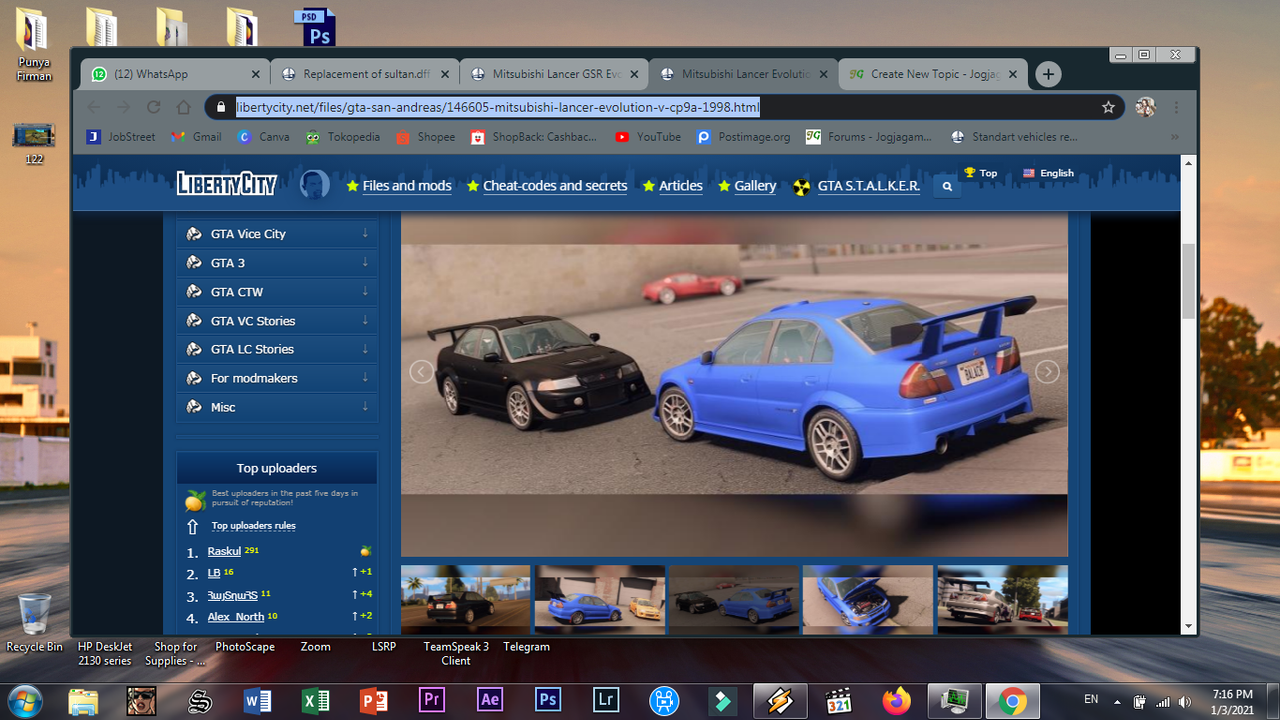
Task: Open the JobStreet bookmark
Action: pyautogui.click(x=121, y=137)
